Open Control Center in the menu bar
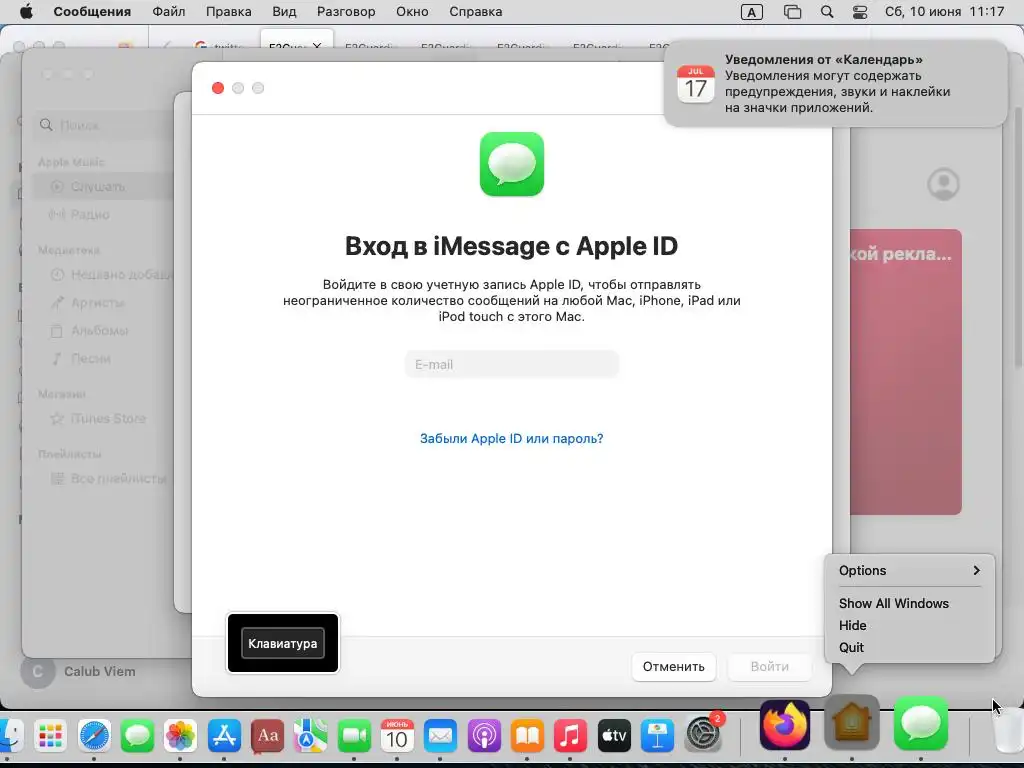1024x768 pixels. tap(860, 12)
